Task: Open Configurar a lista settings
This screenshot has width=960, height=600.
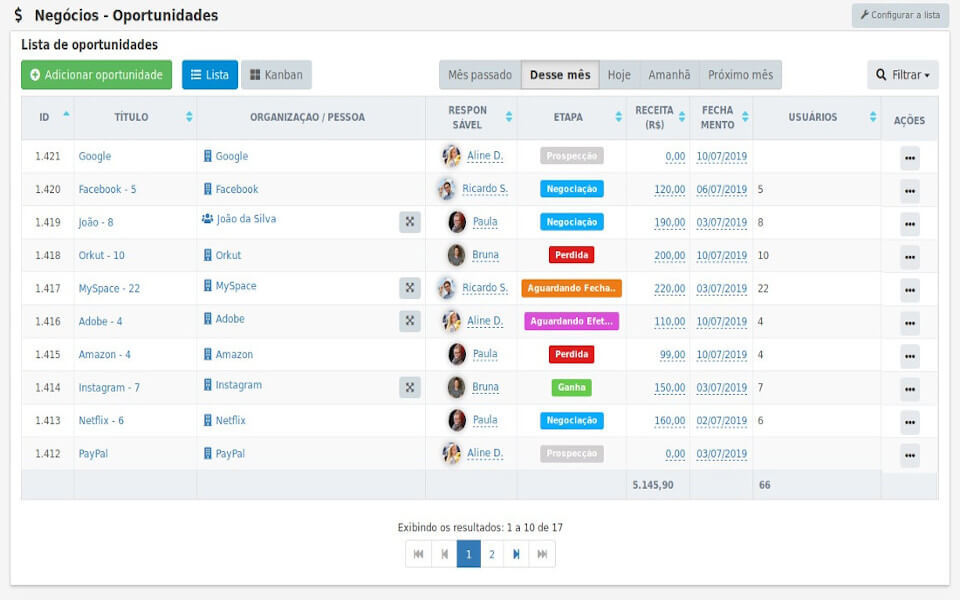Action: pos(900,15)
